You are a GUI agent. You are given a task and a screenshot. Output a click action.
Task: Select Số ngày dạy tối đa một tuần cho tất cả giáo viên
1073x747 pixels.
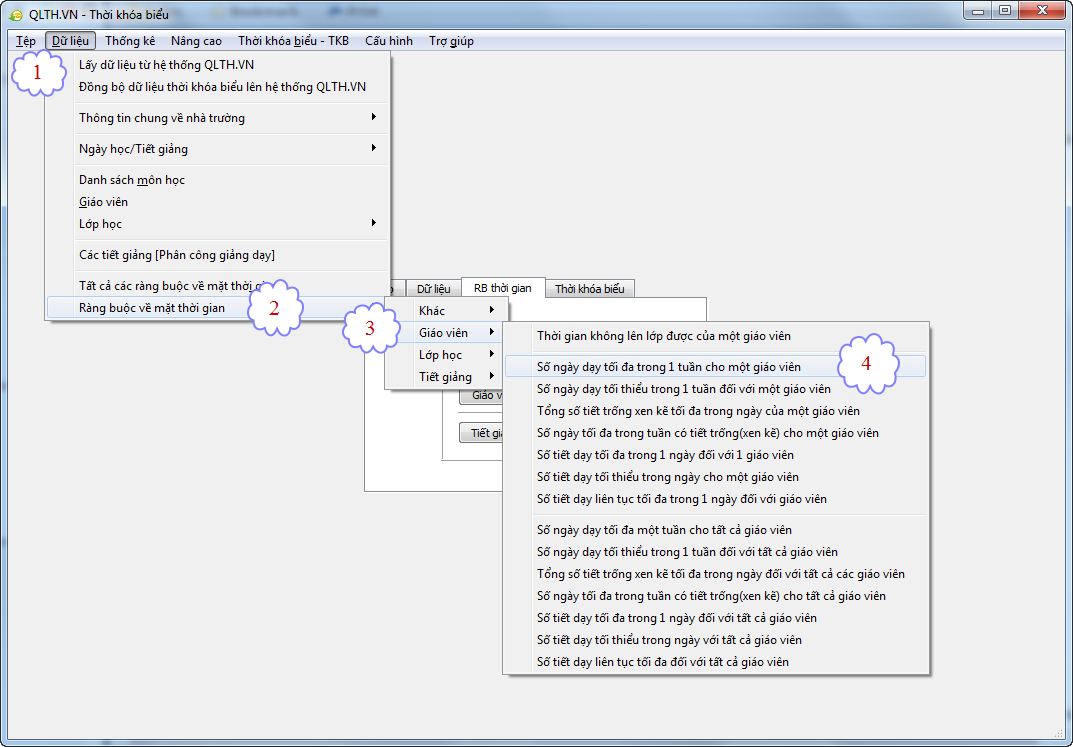tap(716, 529)
